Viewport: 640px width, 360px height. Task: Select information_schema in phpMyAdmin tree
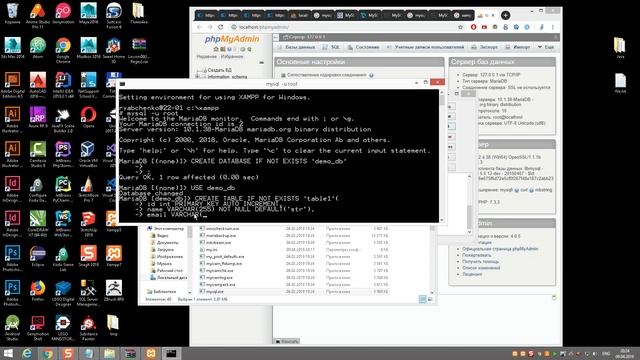[227, 77]
